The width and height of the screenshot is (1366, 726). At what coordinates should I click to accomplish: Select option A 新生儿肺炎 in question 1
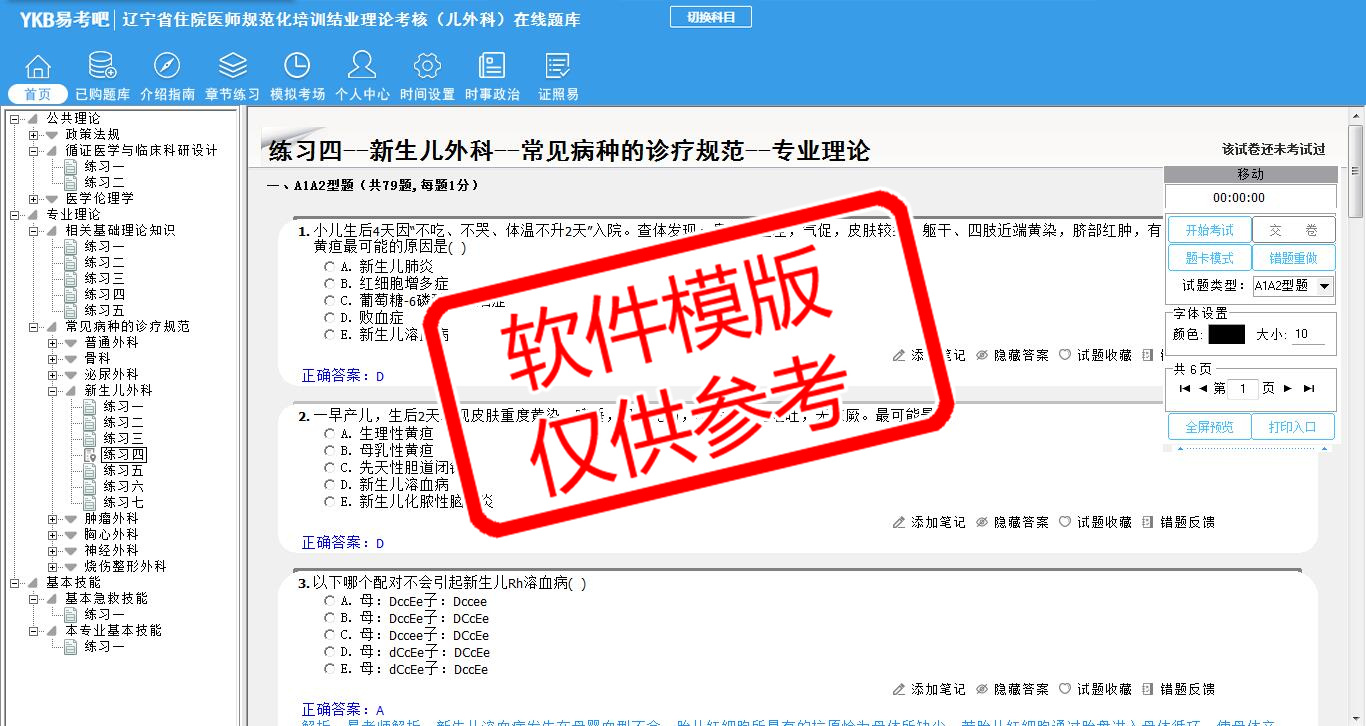pyautogui.click(x=329, y=267)
